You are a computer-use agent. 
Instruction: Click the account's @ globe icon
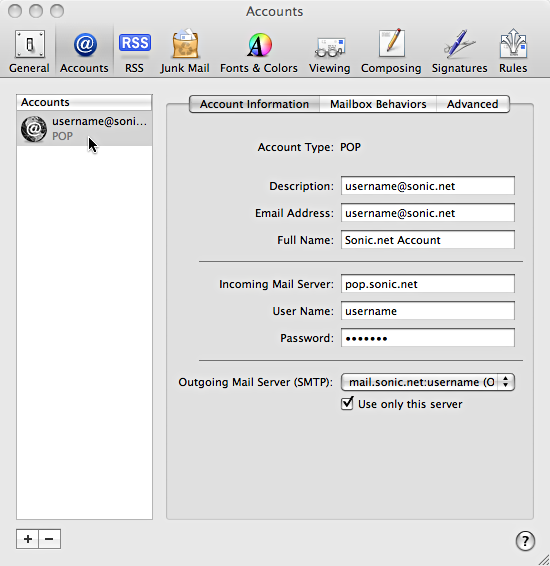coord(34,129)
